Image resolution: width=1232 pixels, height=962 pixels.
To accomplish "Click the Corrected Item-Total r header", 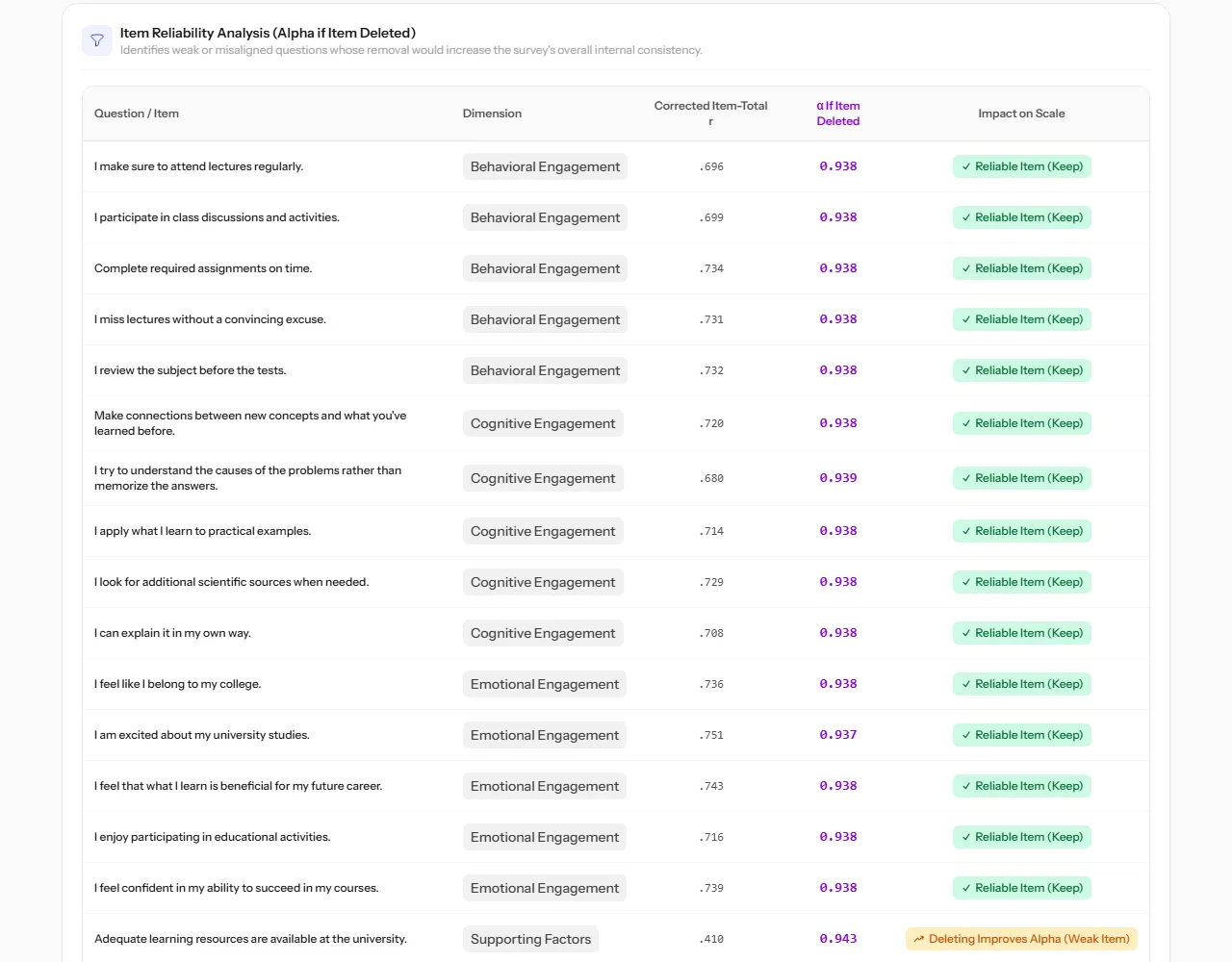I will [x=710, y=114].
